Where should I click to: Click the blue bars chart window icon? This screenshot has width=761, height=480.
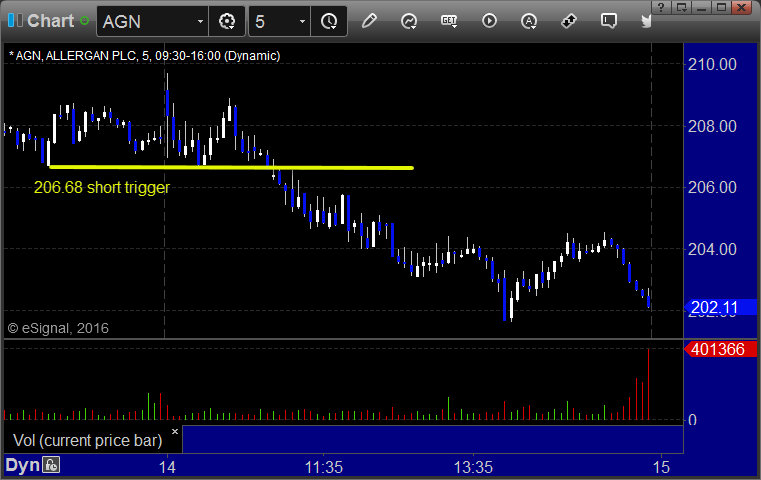click(15, 20)
